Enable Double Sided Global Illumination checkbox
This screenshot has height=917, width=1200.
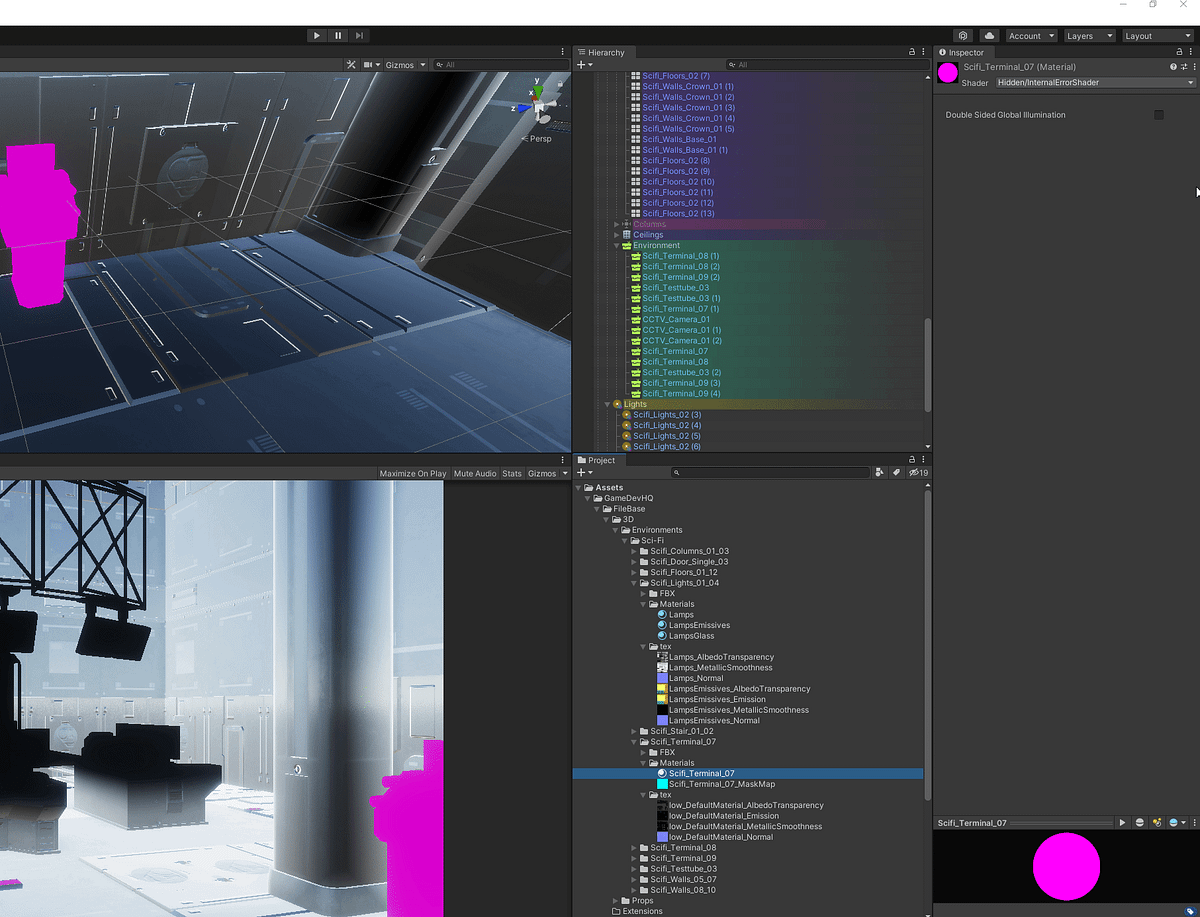tap(1158, 115)
